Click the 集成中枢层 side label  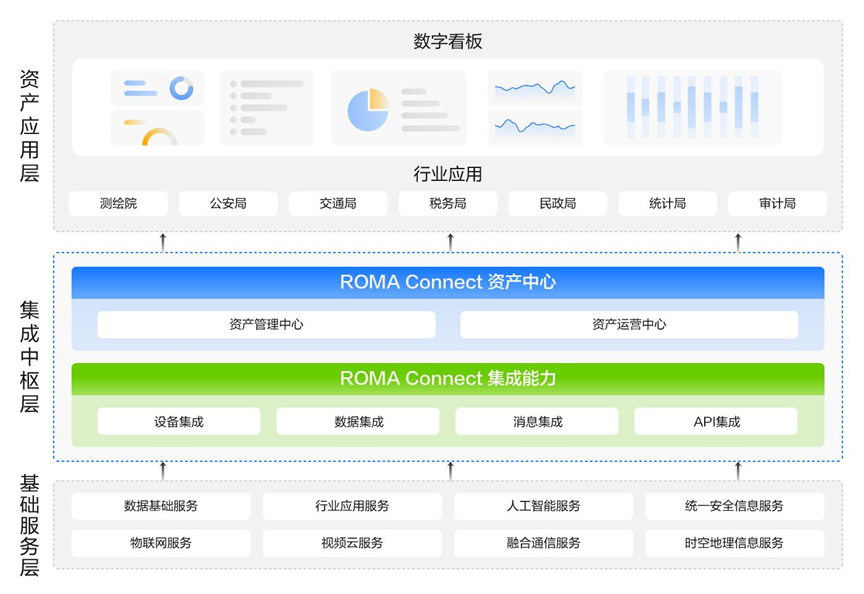click(30, 357)
